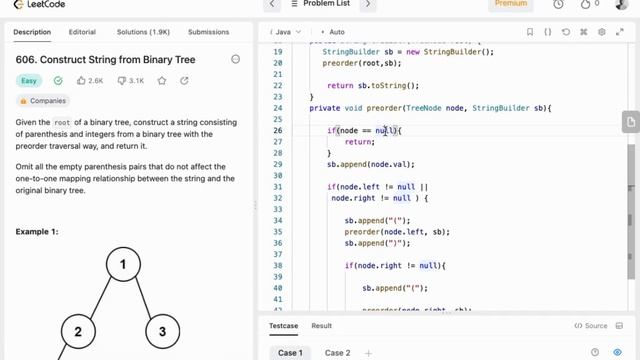The image size is (640, 360).
Task: Click the bookmark icon in editor toolbar
Action: click(x=530, y=32)
